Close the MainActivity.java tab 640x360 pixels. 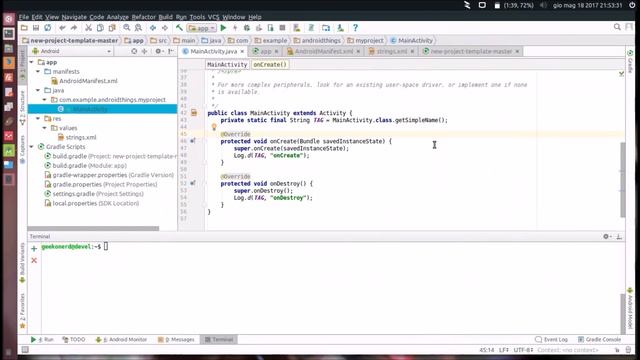242,51
